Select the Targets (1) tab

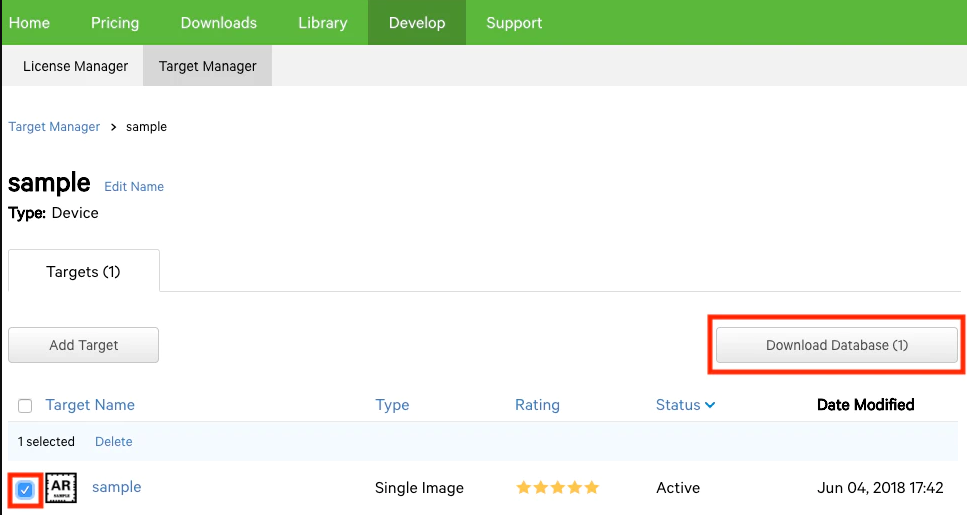coord(83,271)
